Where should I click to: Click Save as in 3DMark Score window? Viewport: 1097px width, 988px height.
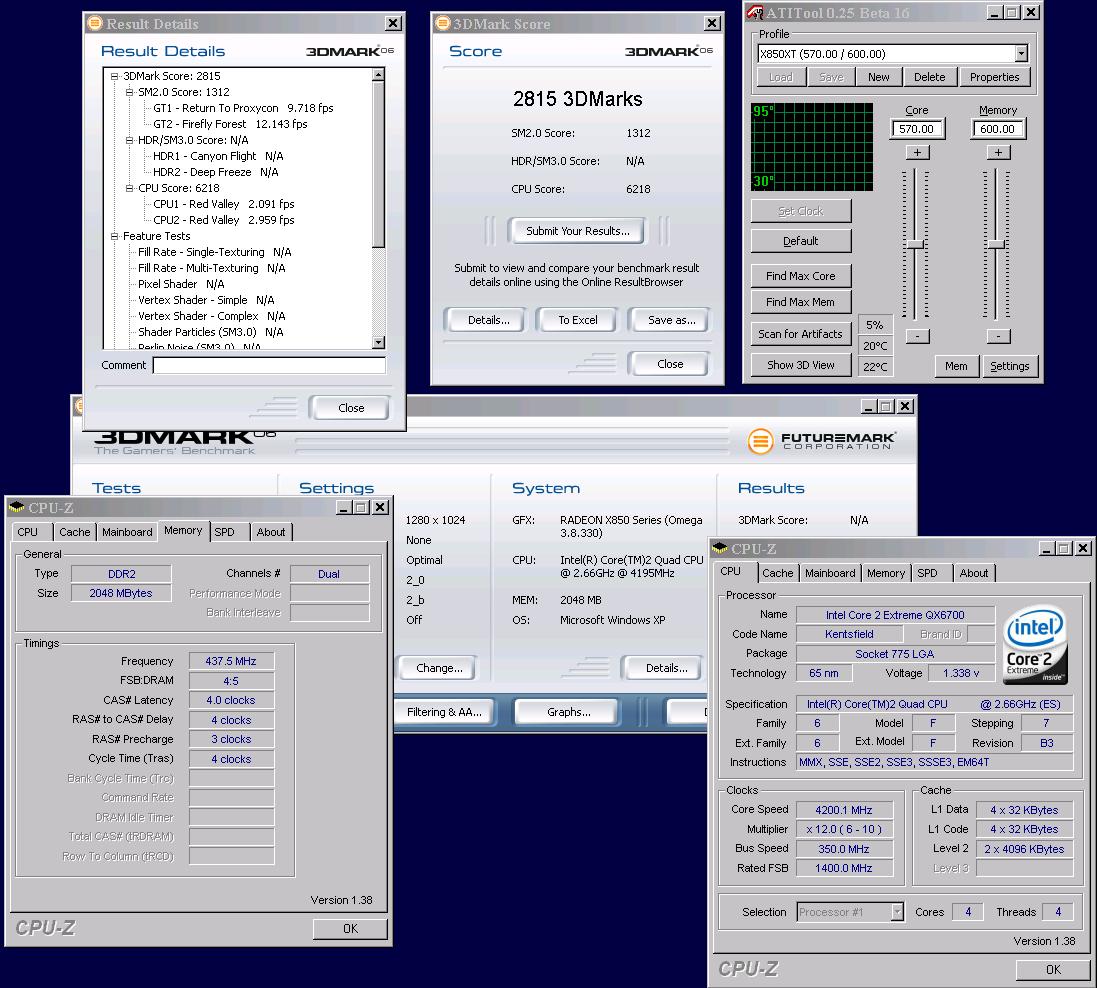(x=672, y=320)
